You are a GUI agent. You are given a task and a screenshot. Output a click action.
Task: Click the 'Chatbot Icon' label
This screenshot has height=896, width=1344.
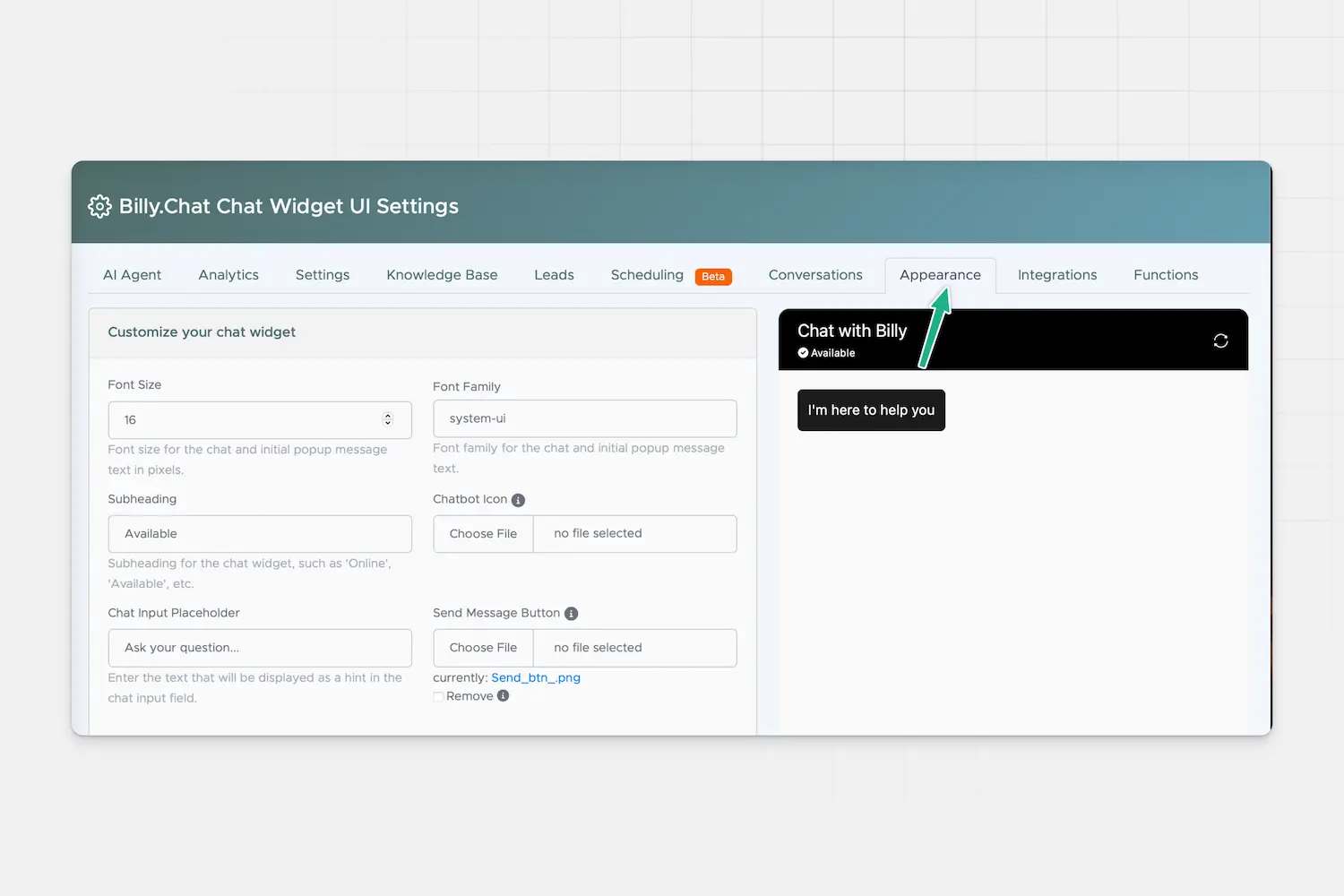coord(470,499)
